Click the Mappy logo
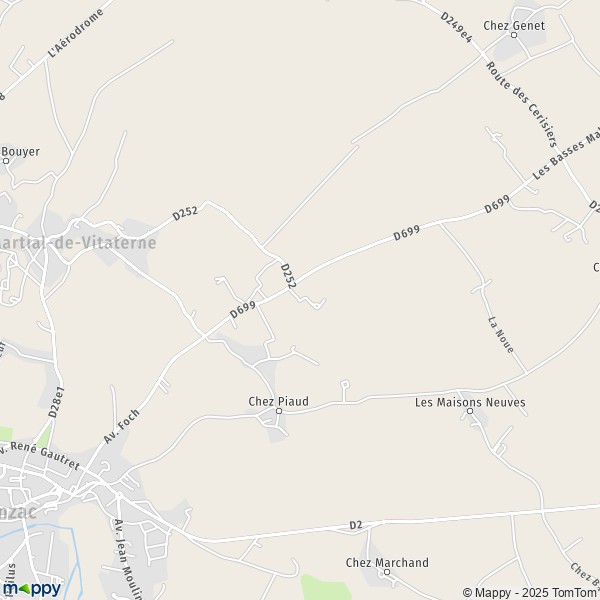 click(x=32, y=589)
